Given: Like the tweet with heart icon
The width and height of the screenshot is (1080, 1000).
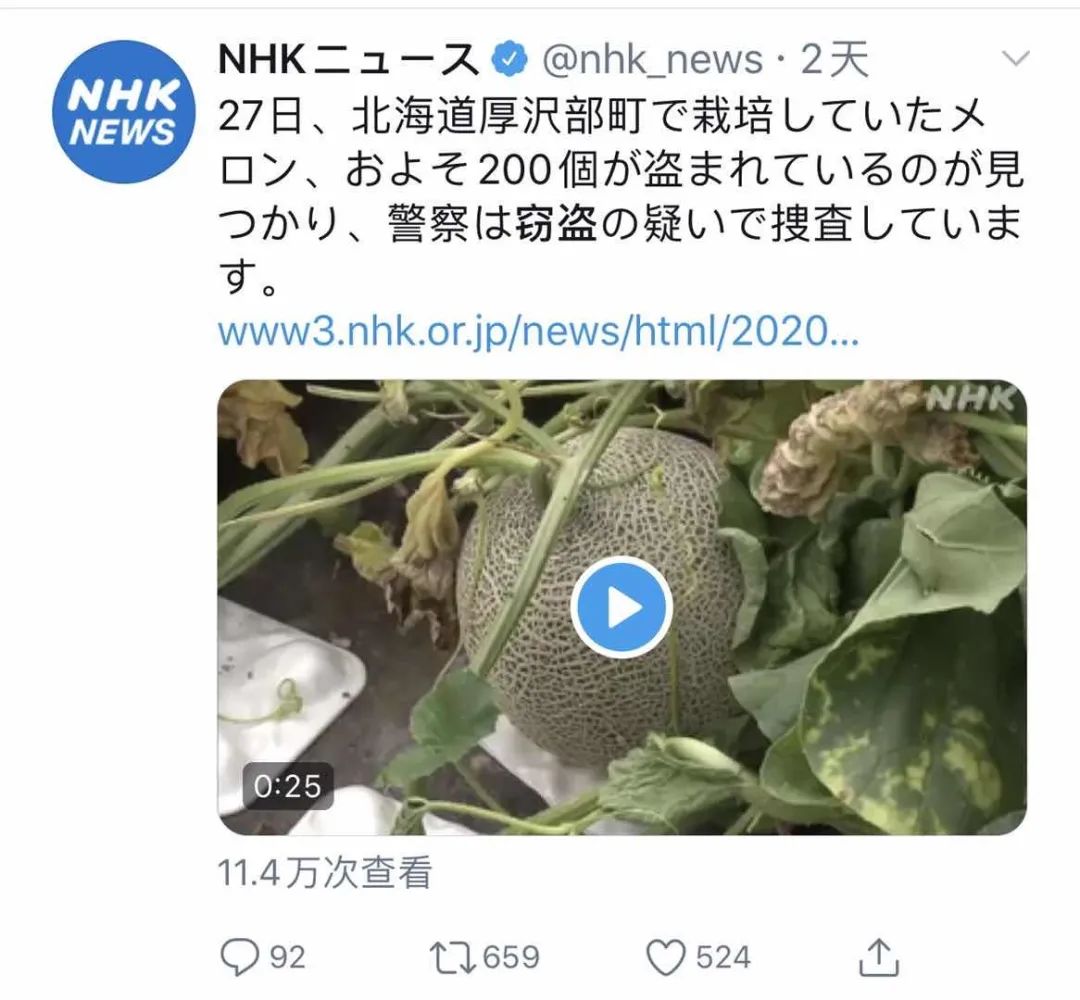Looking at the screenshot, I should (665, 957).
